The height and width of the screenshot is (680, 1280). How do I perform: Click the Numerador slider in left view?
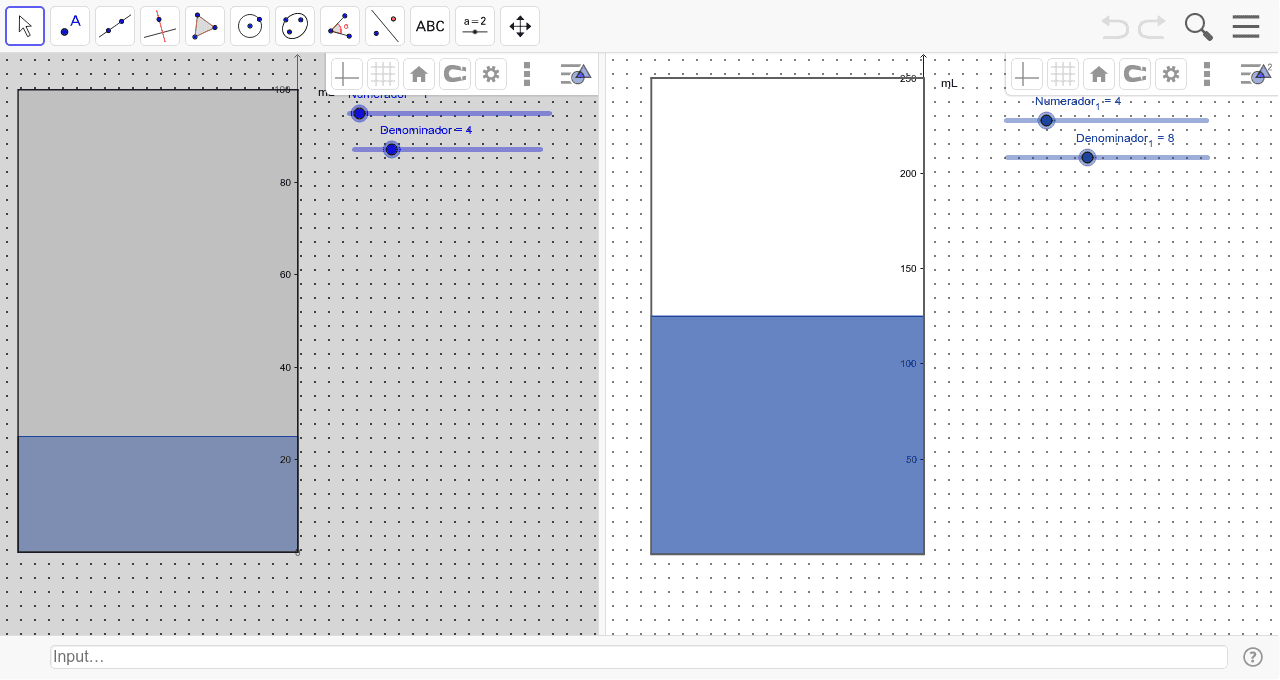(450, 114)
